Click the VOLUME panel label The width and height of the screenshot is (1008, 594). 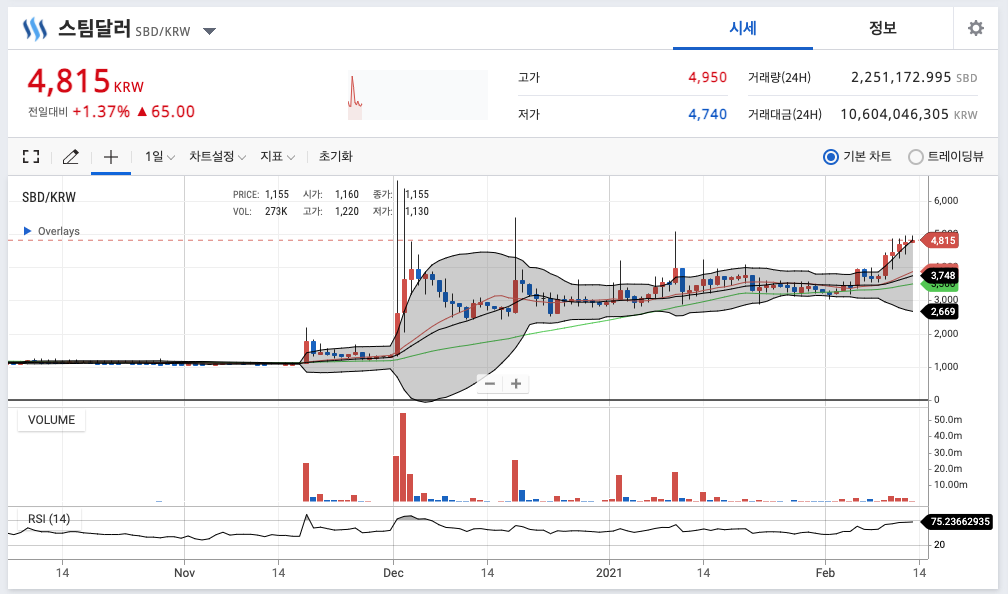51,420
